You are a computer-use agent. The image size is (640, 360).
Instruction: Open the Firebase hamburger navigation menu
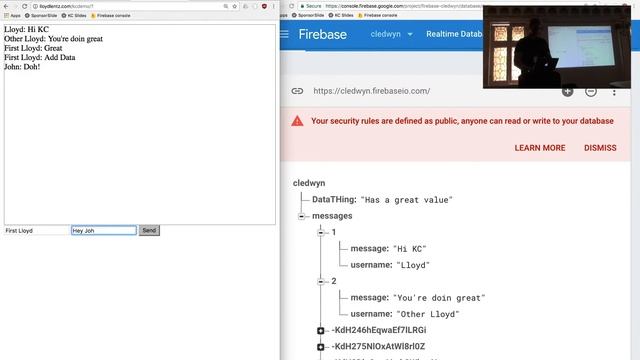pos(284,34)
